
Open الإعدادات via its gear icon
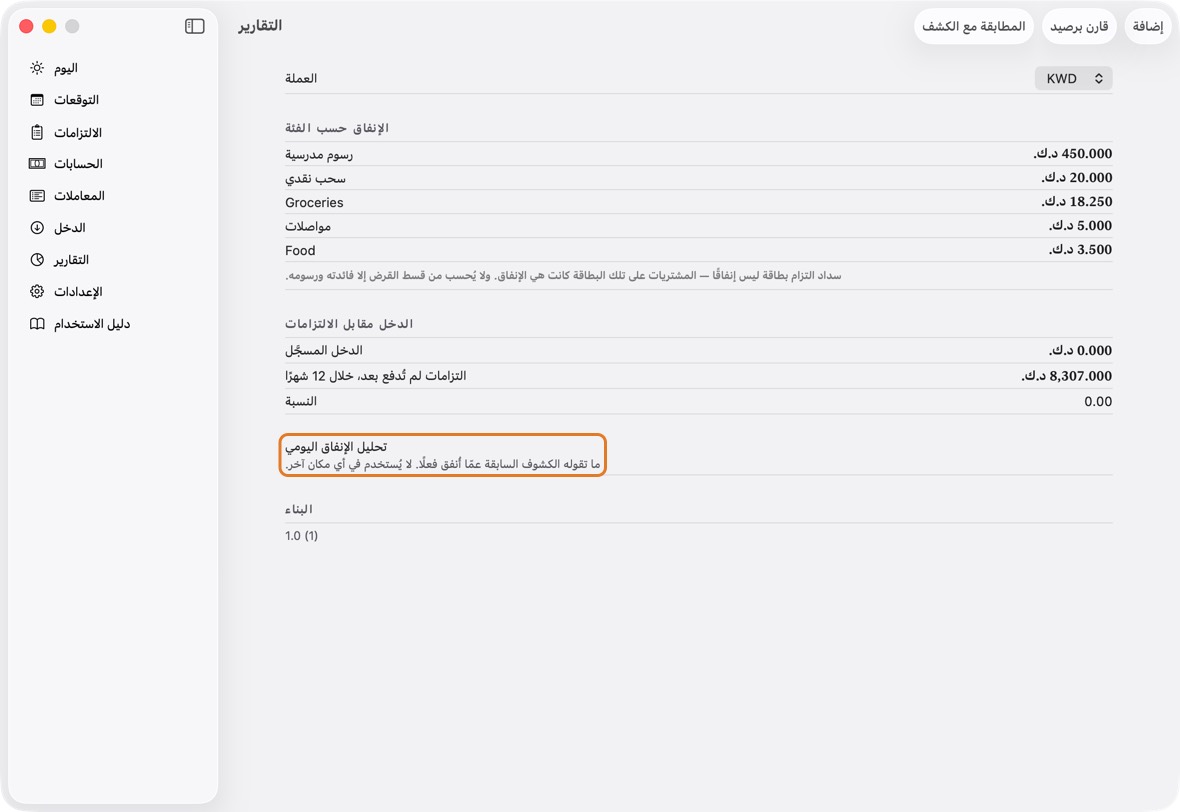(x=37, y=291)
